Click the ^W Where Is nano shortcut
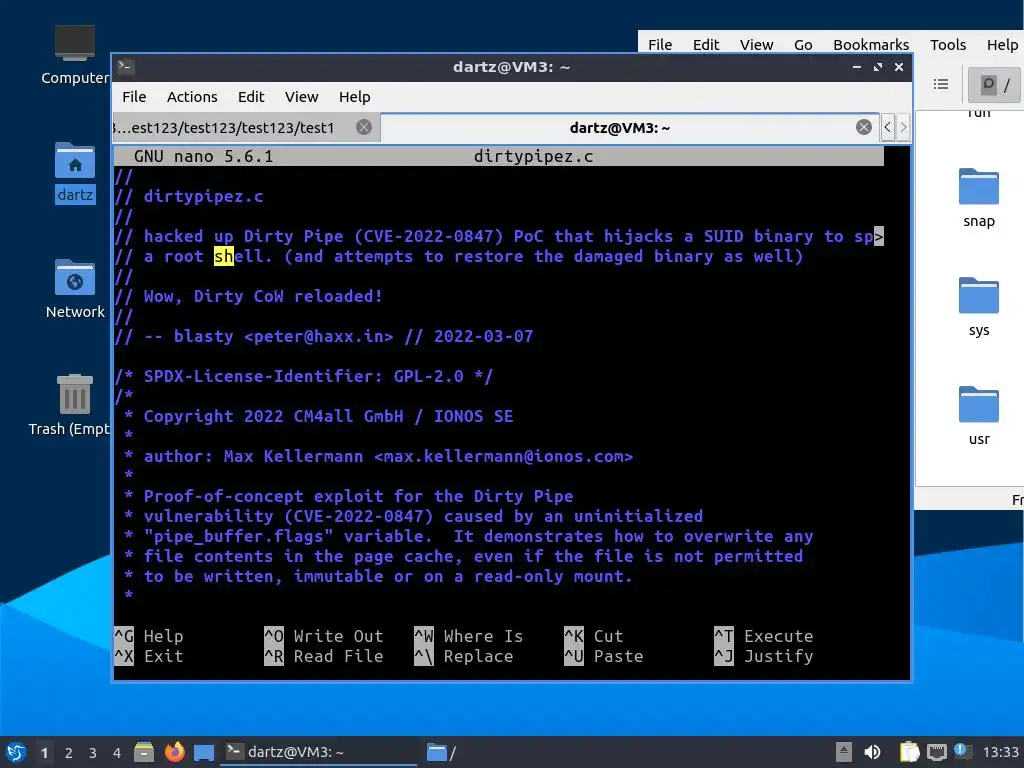1024x768 pixels. point(469,636)
